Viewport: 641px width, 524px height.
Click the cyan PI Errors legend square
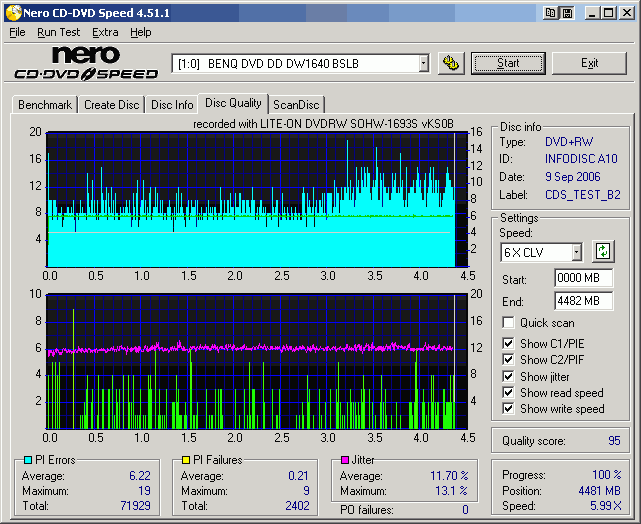26,460
